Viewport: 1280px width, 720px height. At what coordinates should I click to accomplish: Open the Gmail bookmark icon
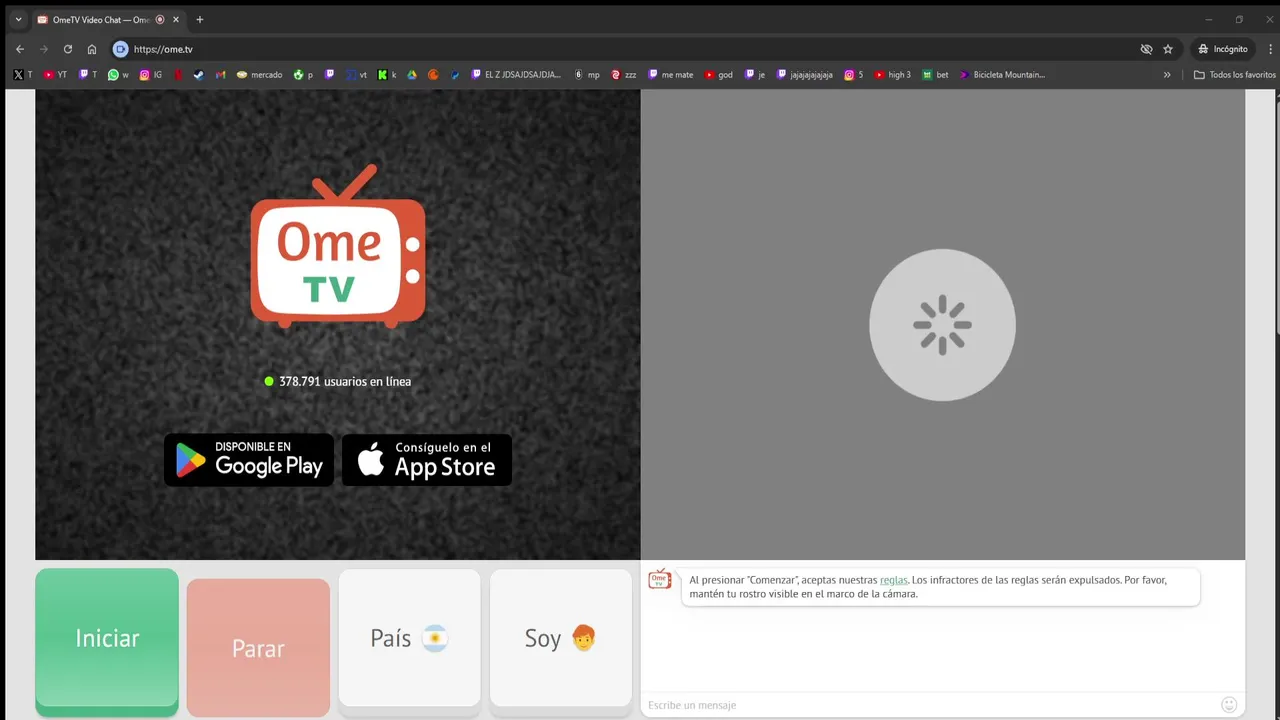point(221,75)
